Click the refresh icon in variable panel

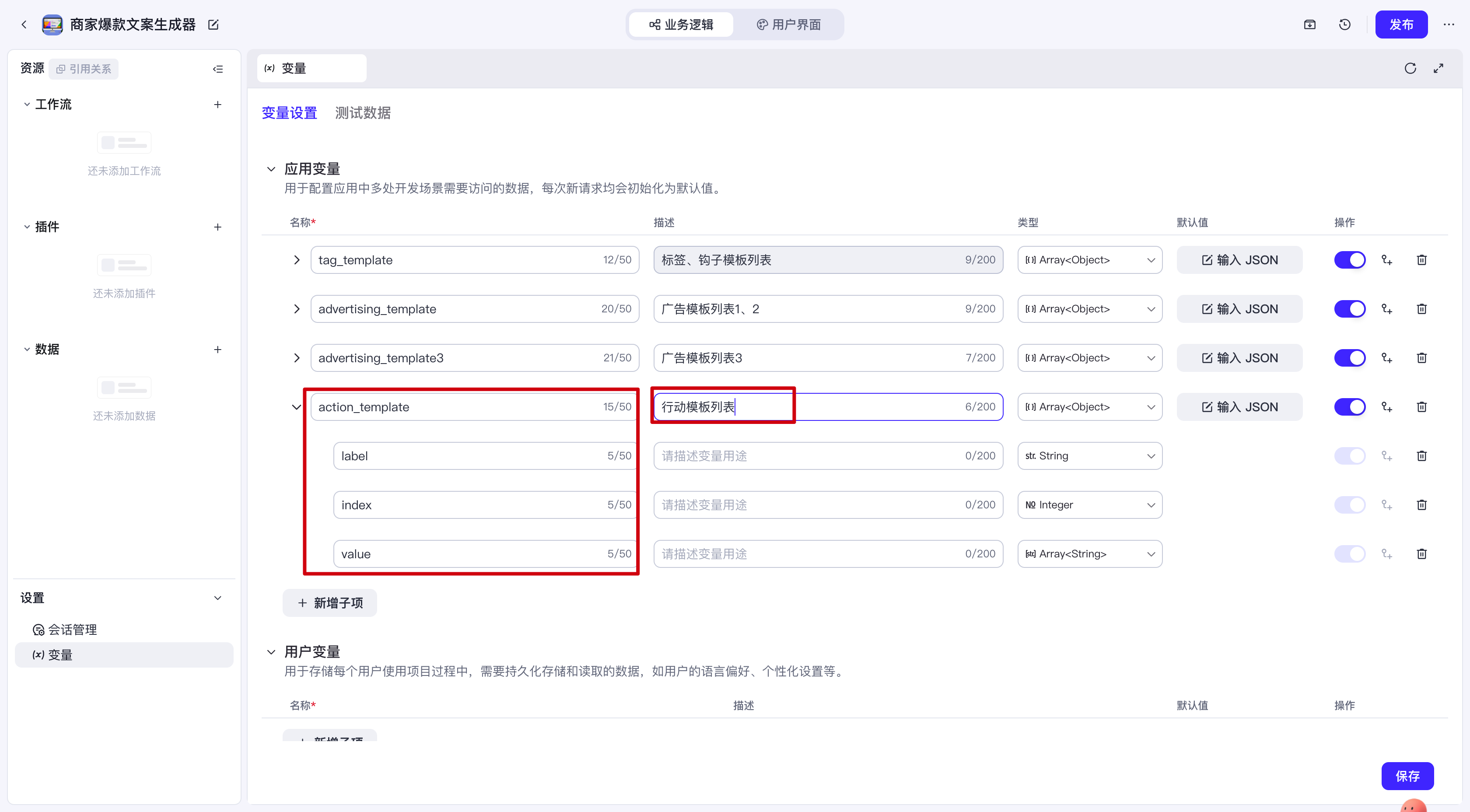coord(1410,69)
